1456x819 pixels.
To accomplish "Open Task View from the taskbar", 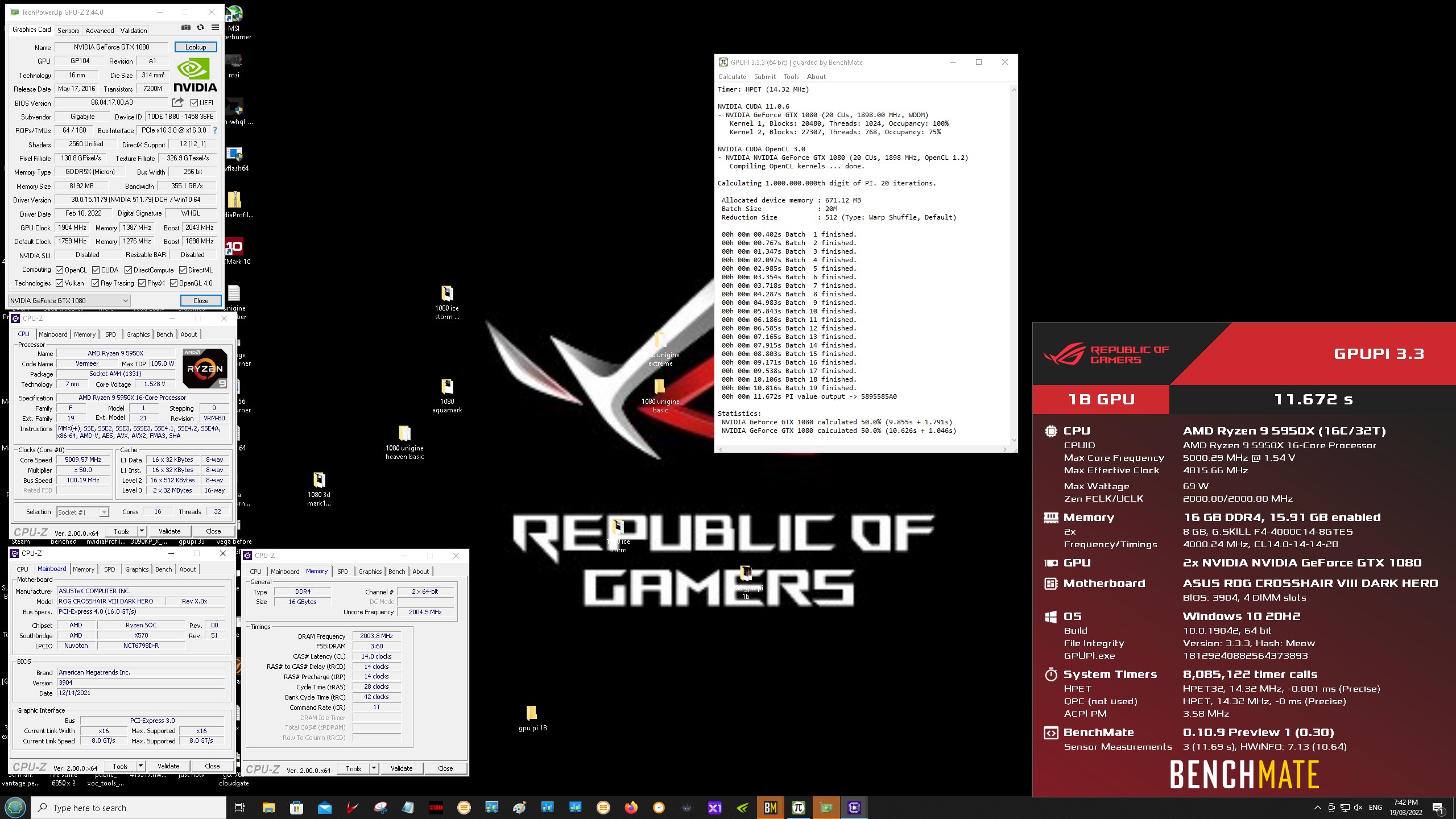I will point(240,808).
